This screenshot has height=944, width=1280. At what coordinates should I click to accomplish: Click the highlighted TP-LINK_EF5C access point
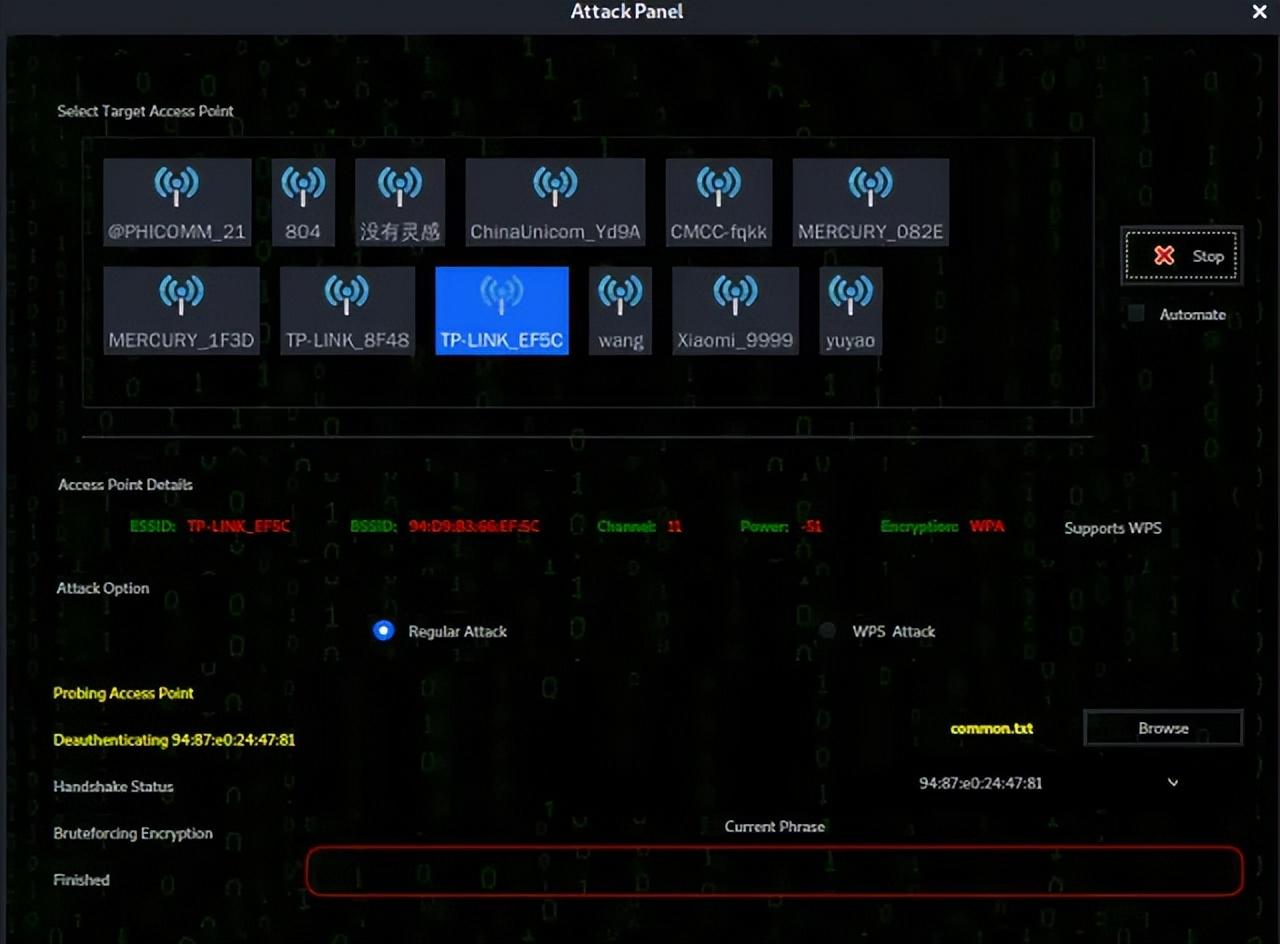click(x=502, y=310)
